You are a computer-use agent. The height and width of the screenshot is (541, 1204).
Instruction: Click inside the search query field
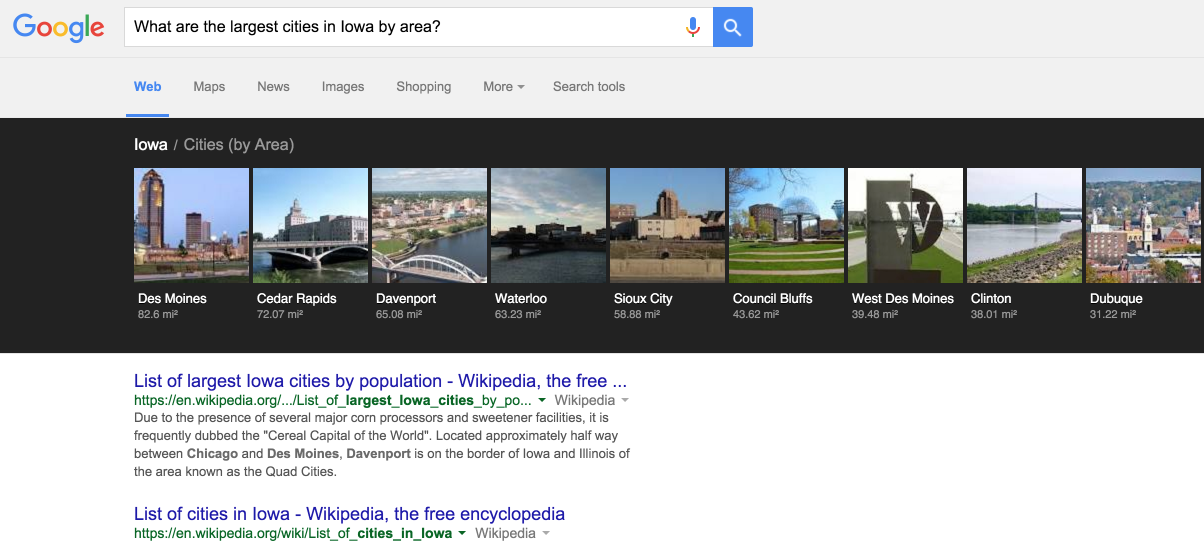click(x=400, y=27)
